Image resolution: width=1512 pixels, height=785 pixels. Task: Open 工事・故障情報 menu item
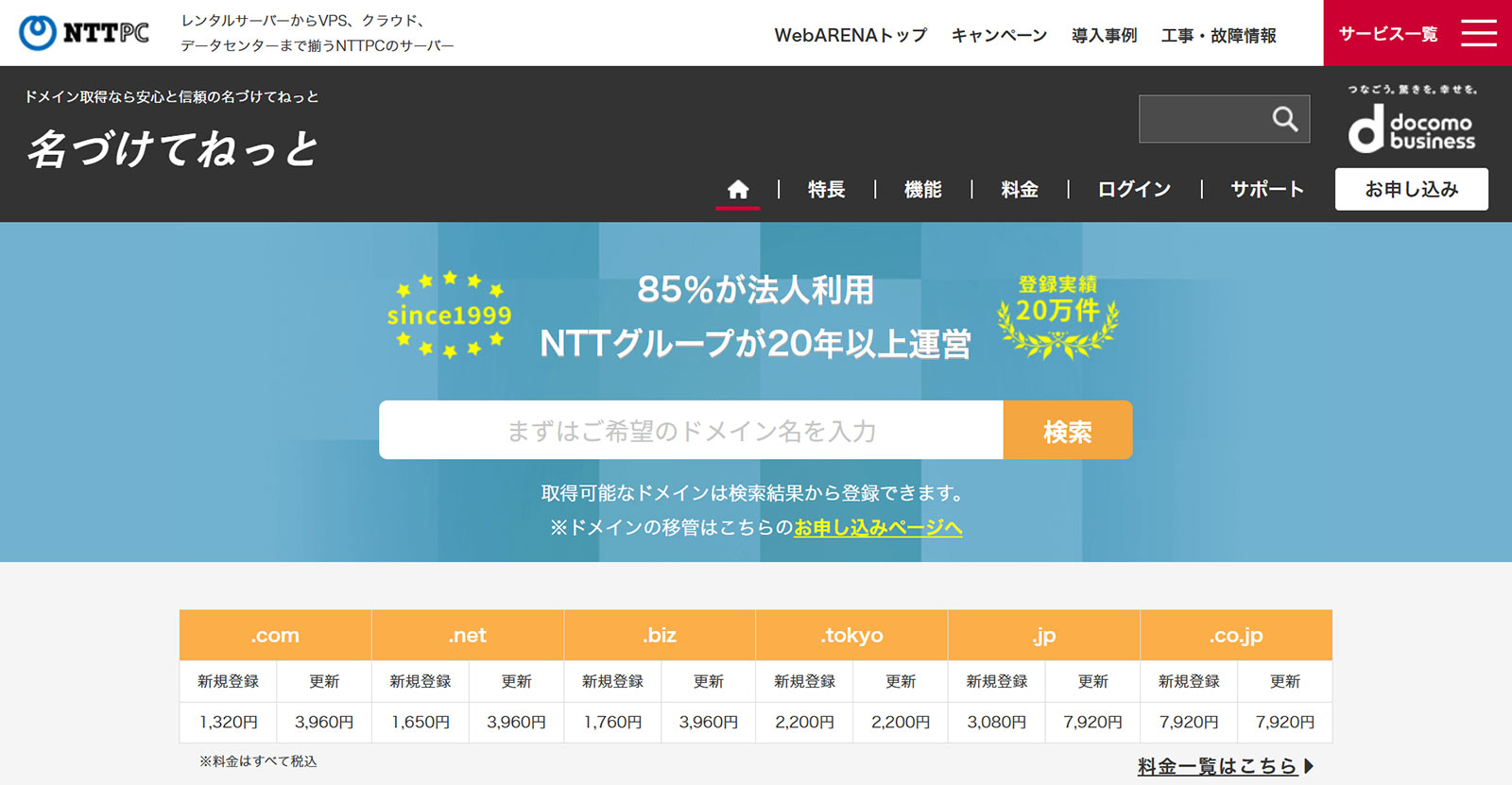[1218, 35]
